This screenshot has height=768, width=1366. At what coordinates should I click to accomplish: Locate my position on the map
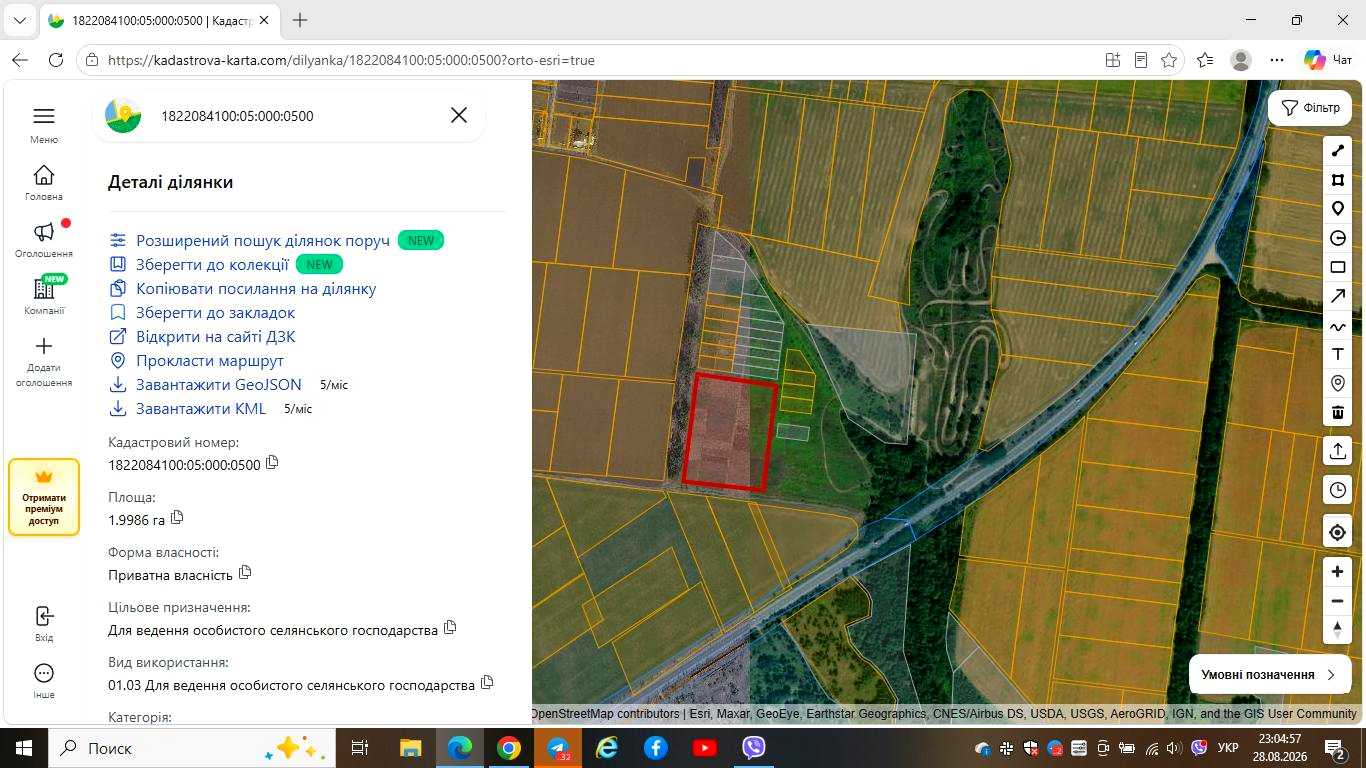[1338, 533]
